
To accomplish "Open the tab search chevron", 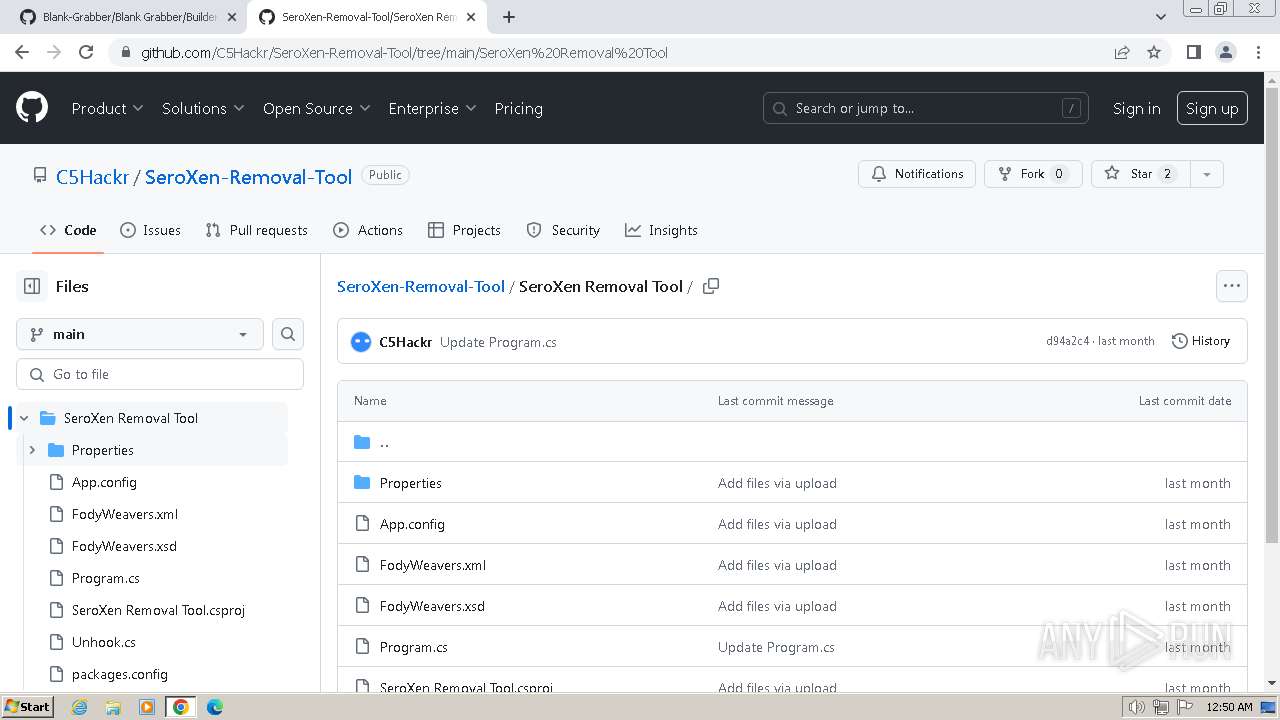I will (1160, 17).
